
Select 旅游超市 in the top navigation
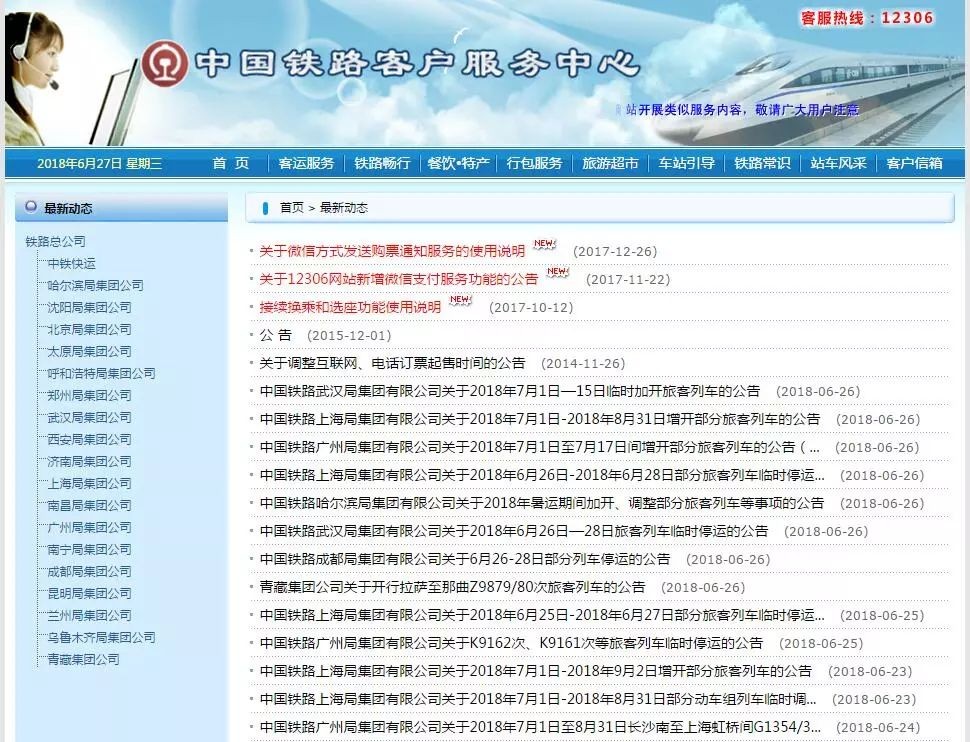pos(610,163)
